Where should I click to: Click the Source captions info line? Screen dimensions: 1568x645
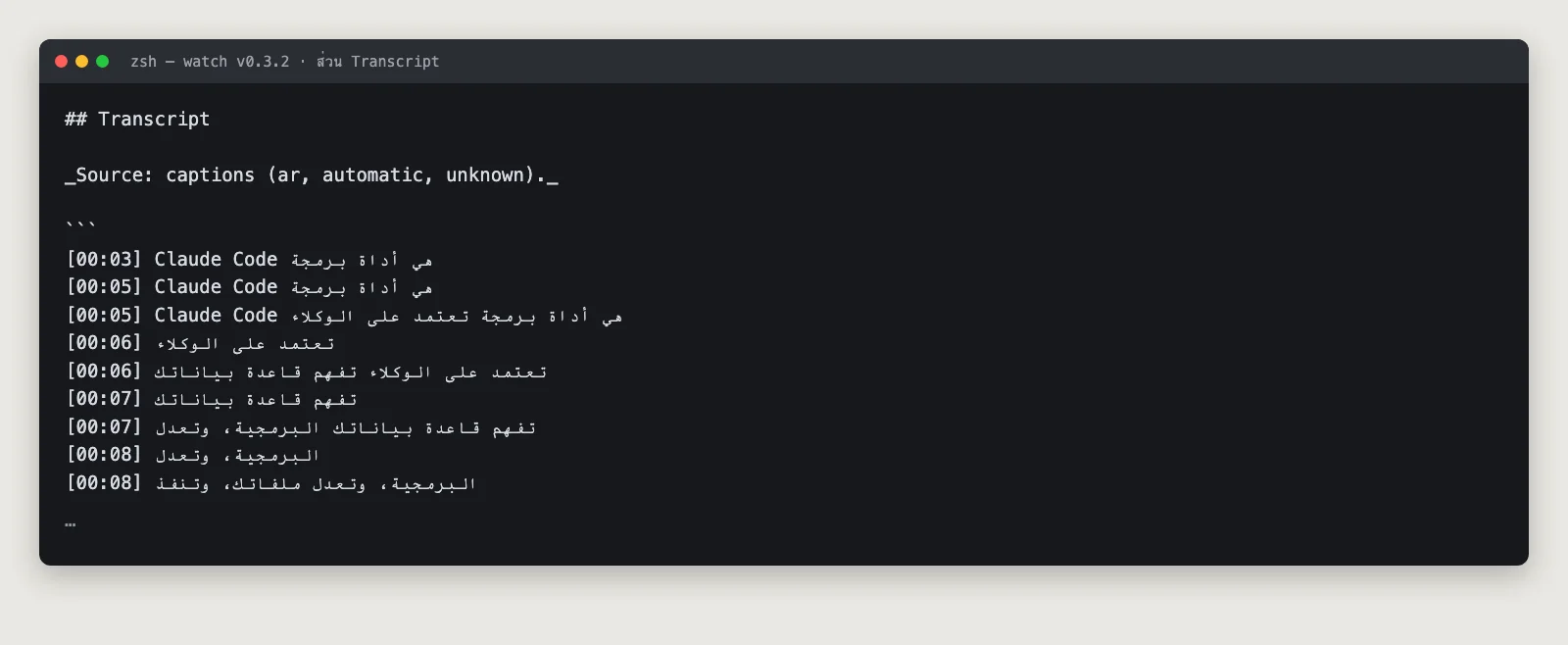tap(312, 174)
